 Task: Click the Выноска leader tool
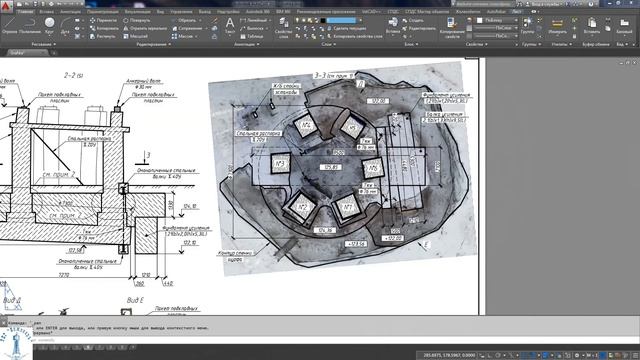click(252, 28)
